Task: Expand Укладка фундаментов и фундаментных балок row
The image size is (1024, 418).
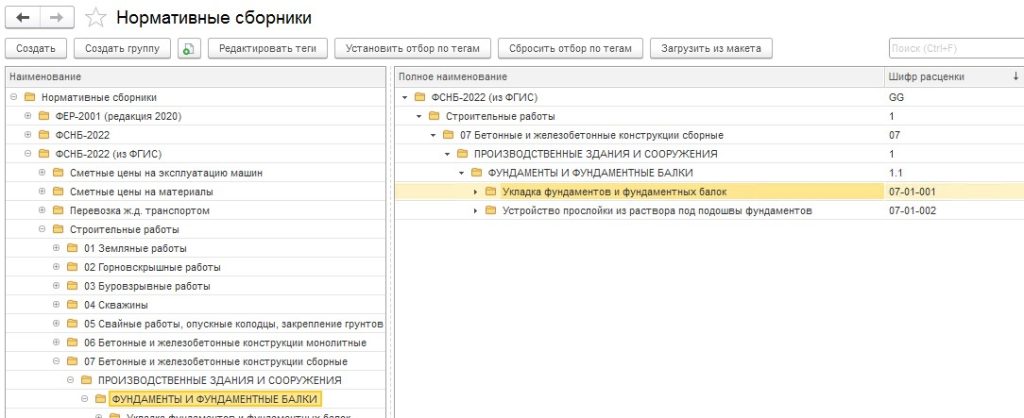Action: click(x=475, y=192)
